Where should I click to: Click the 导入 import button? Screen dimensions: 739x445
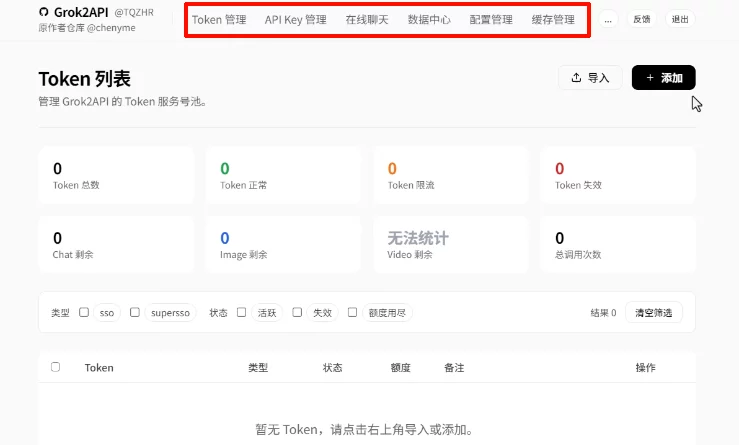pyautogui.click(x=590, y=78)
